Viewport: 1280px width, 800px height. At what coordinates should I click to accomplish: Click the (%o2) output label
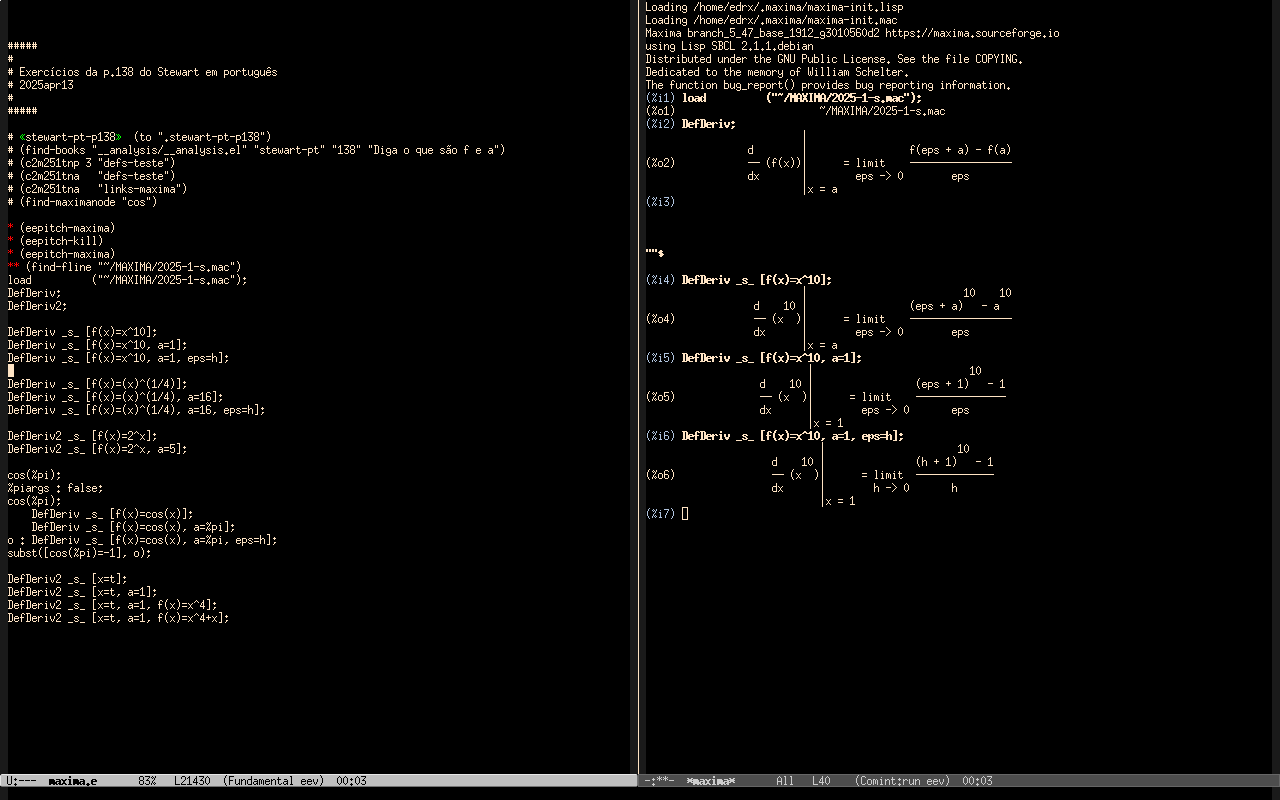click(660, 163)
